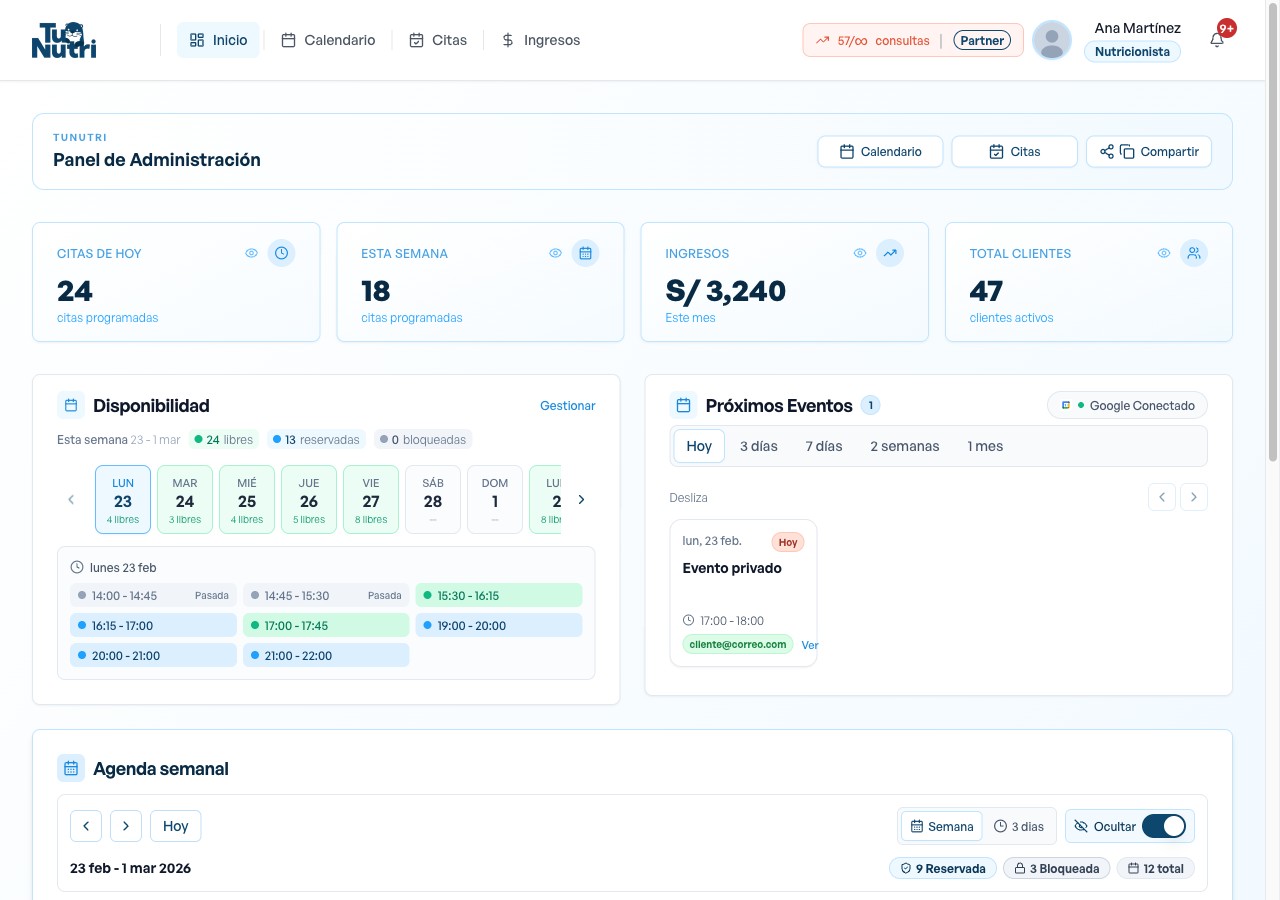This screenshot has width=1280, height=900.
Task: Hide the Ingresos value with eye icon
Action: click(x=859, y=253)
